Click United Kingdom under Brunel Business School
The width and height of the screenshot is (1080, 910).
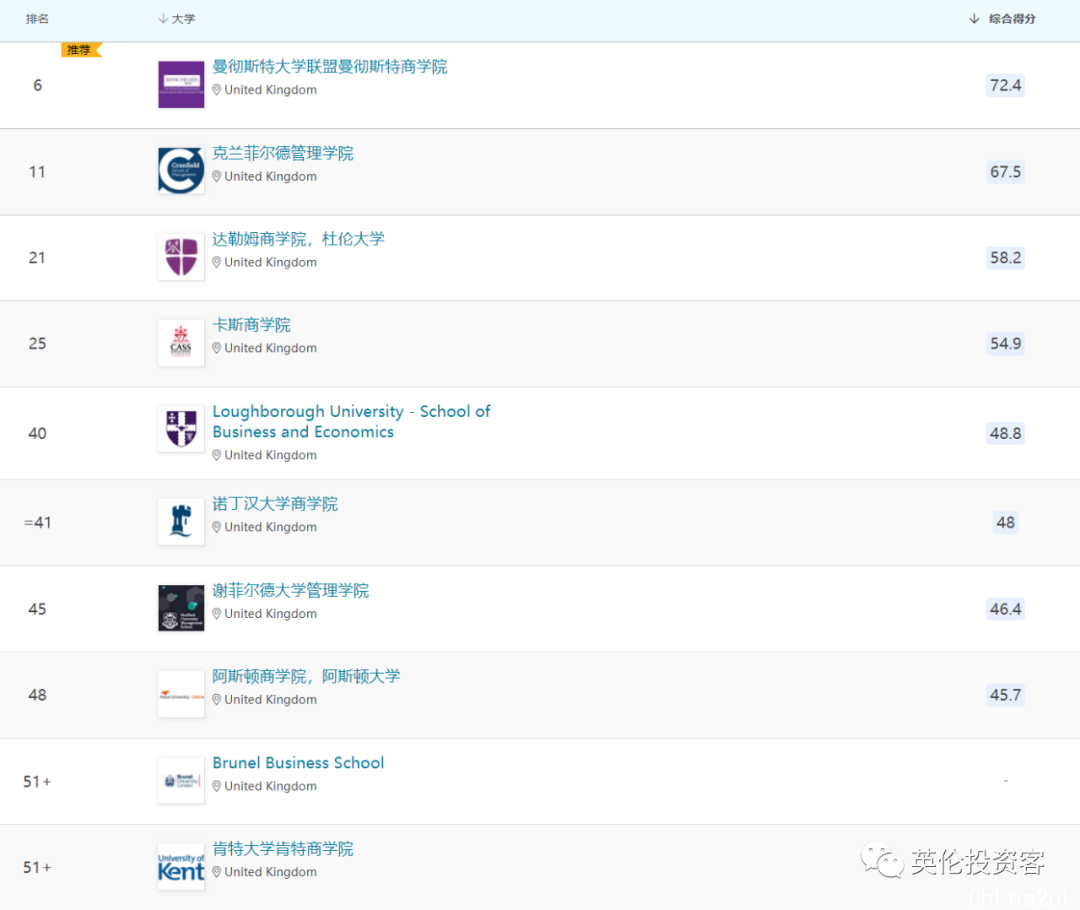coord(271,786)
